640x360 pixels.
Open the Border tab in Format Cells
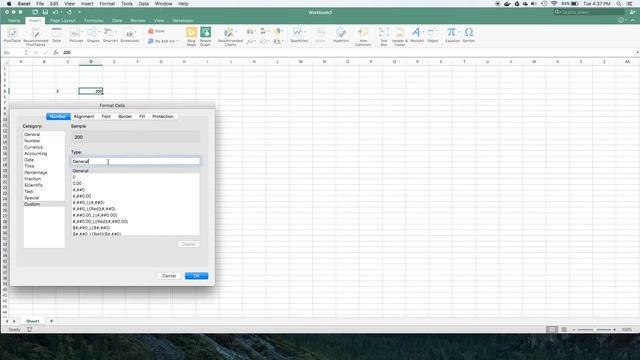pyautogui.click(x=125, y=116)
